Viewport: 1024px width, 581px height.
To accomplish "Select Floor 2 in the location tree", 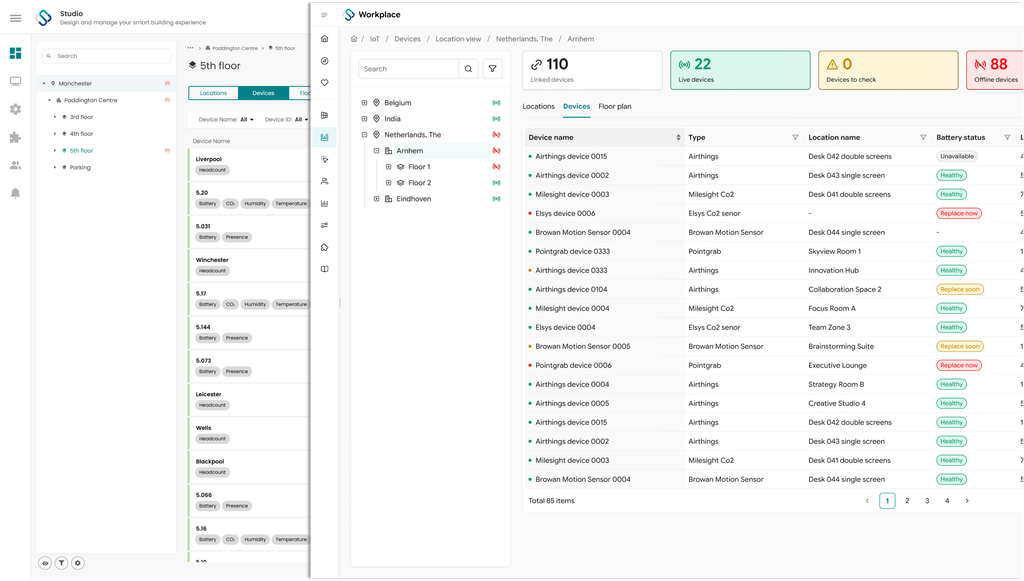I will click(x=419, y=183).
